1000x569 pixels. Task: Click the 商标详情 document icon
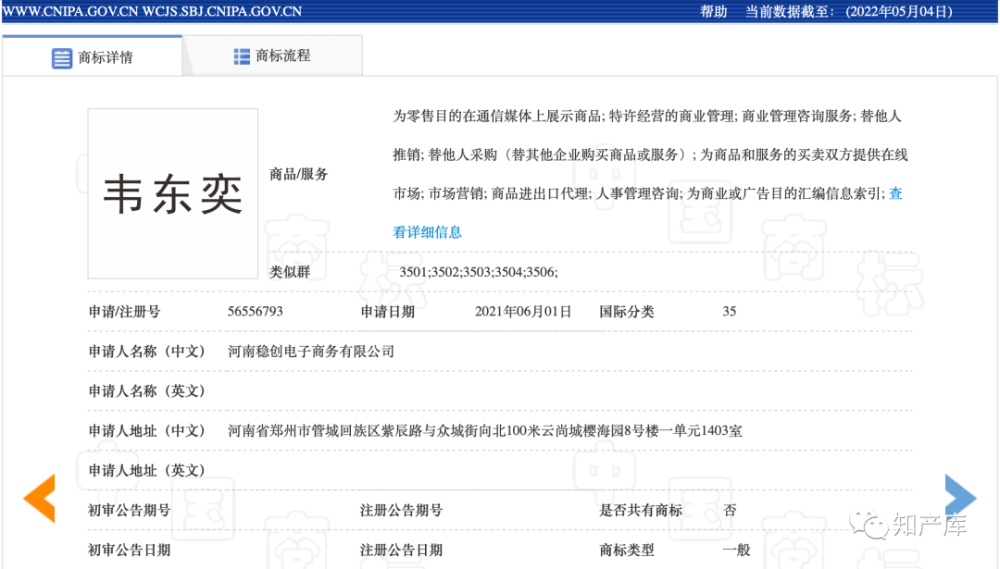point(62,58)
